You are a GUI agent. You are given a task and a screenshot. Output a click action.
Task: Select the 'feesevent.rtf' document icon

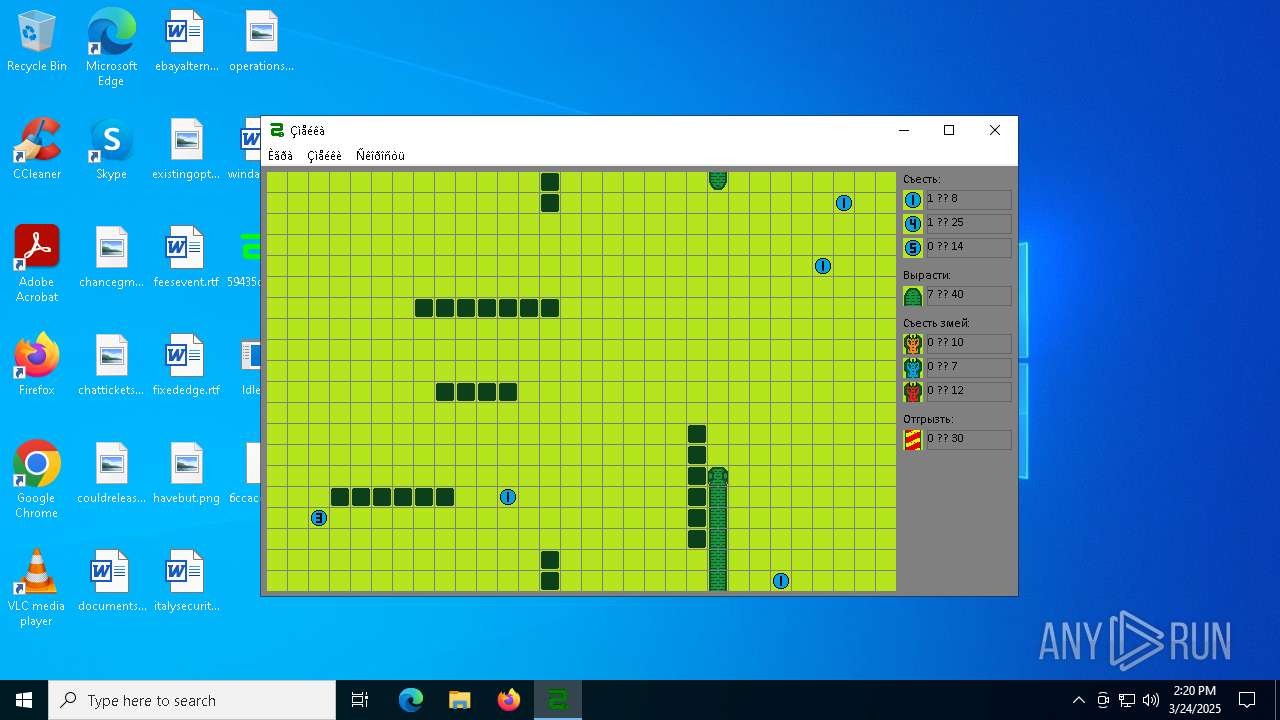tap(186, 257)
